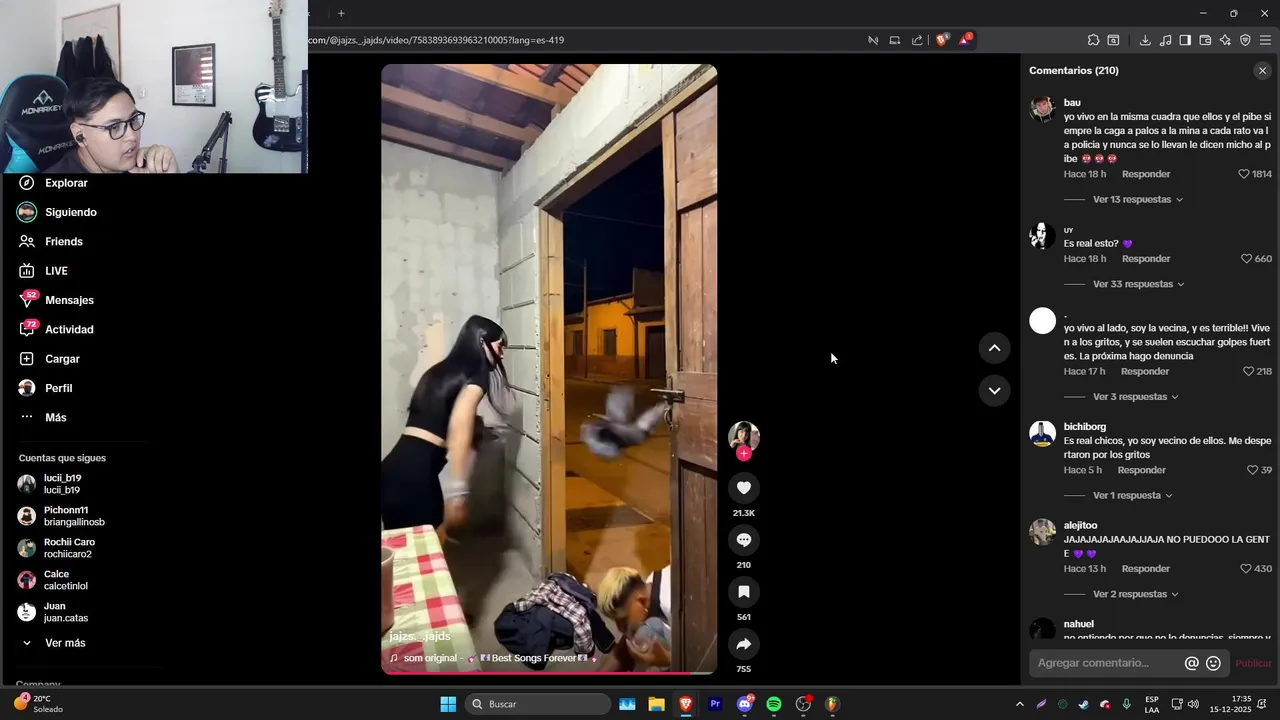Insert a mention with the @ icon
This screenshot has height=720, width=1280.
click(1192, 663)
